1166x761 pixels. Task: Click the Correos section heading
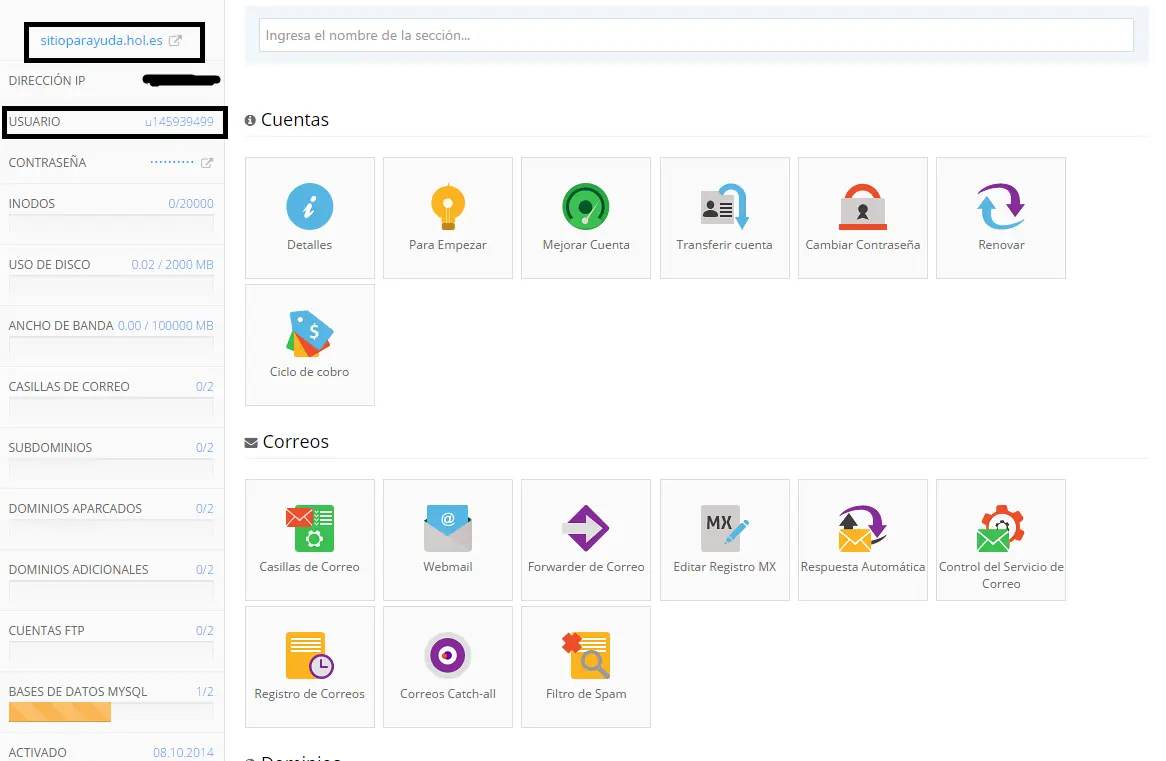click(295, 442)
